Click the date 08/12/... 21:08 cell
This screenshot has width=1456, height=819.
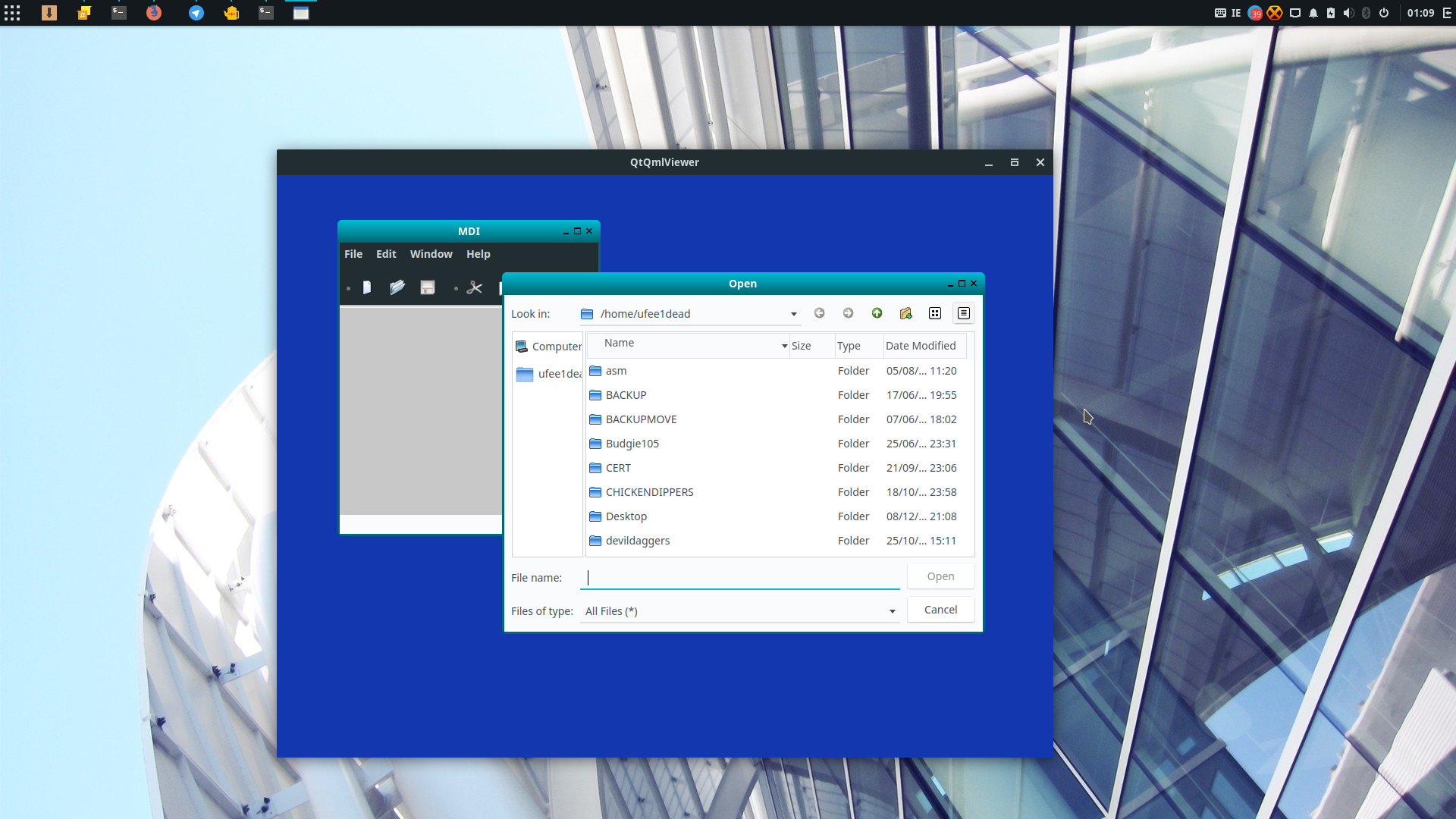coord(921,516)
